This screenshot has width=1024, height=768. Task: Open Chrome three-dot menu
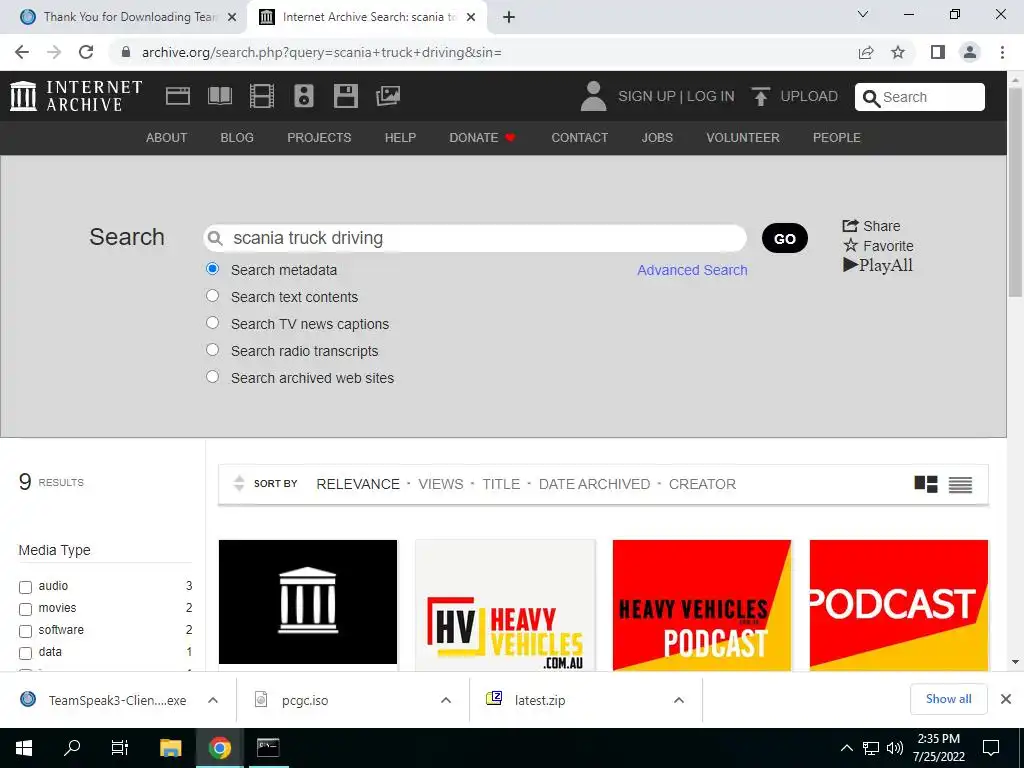point(1002,52)
